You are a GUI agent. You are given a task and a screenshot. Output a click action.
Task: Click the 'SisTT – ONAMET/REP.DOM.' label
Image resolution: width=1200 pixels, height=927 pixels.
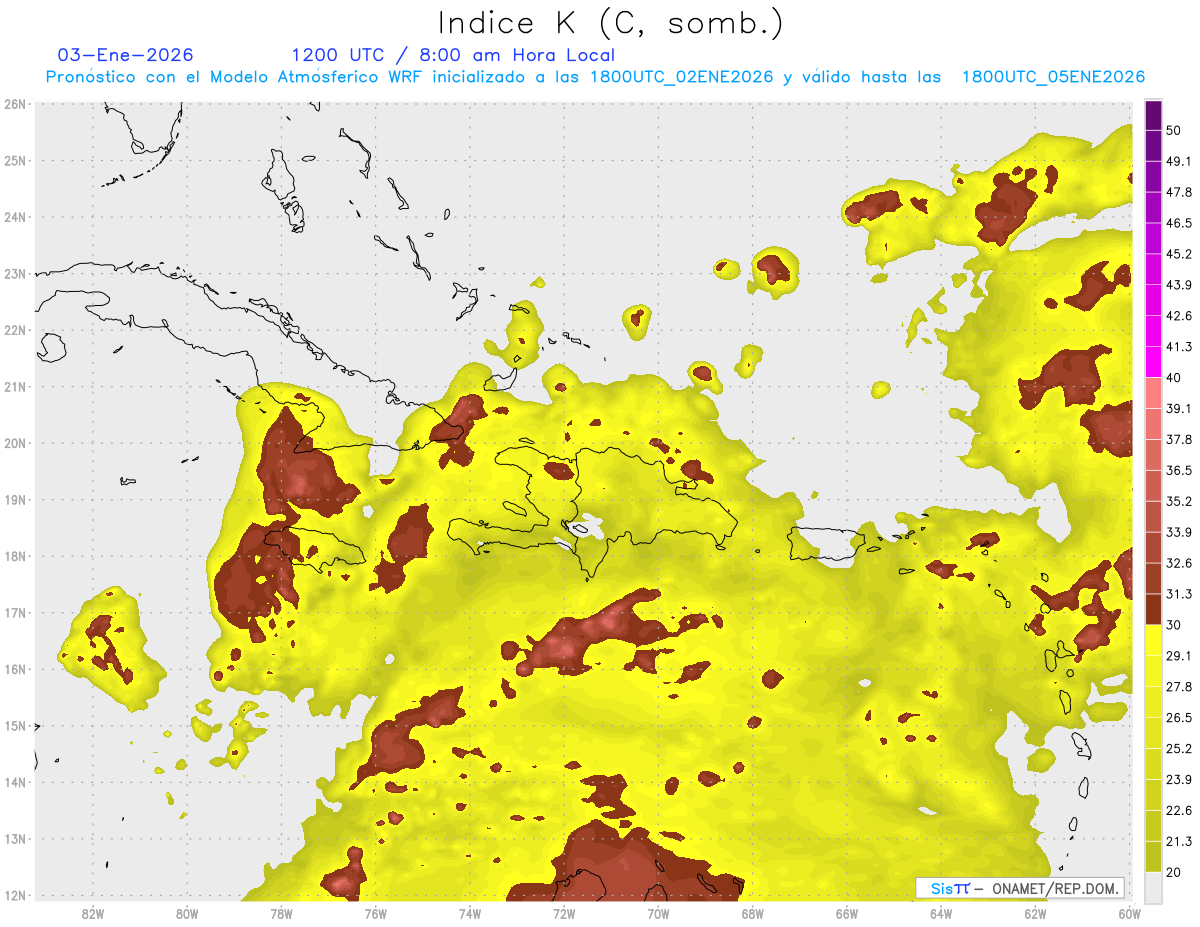coord(1020,888)
